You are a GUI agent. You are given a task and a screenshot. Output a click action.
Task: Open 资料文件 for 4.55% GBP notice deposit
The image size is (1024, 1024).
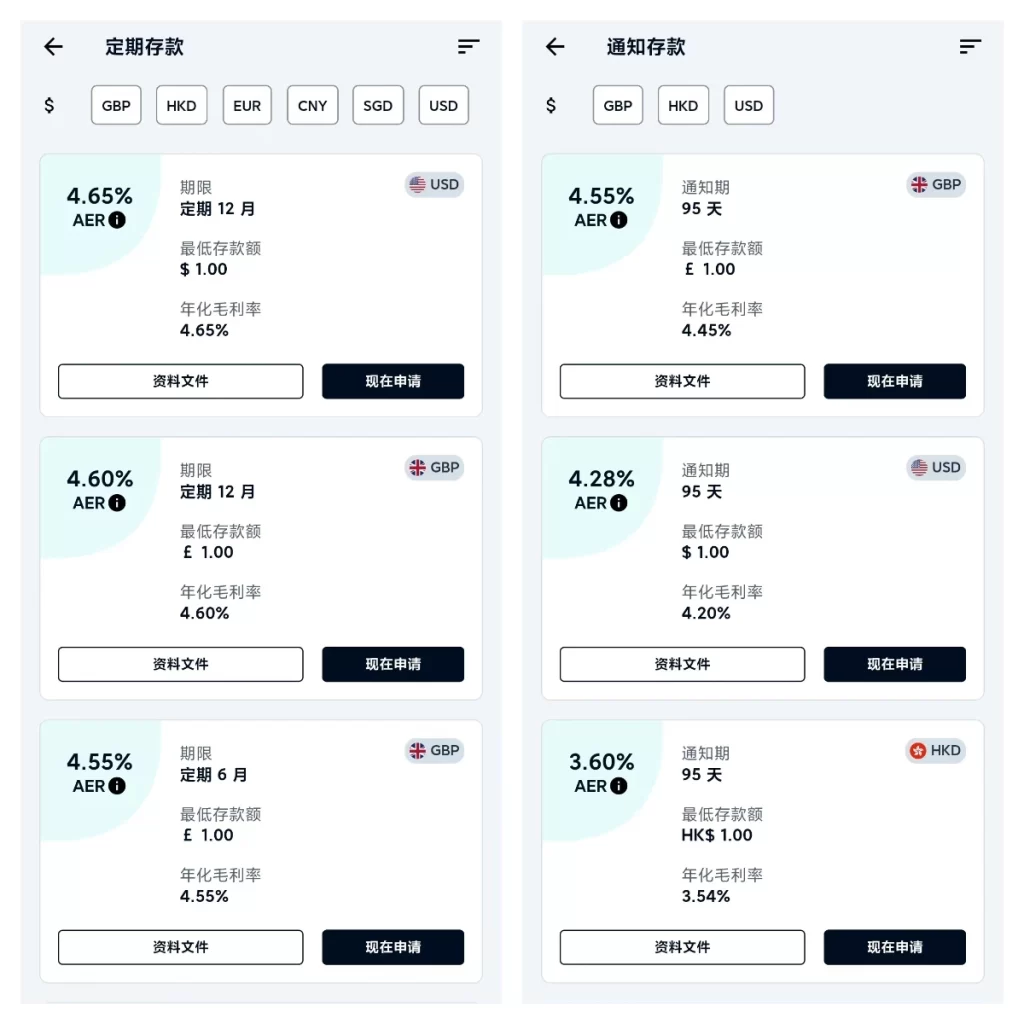click(682, 381)
